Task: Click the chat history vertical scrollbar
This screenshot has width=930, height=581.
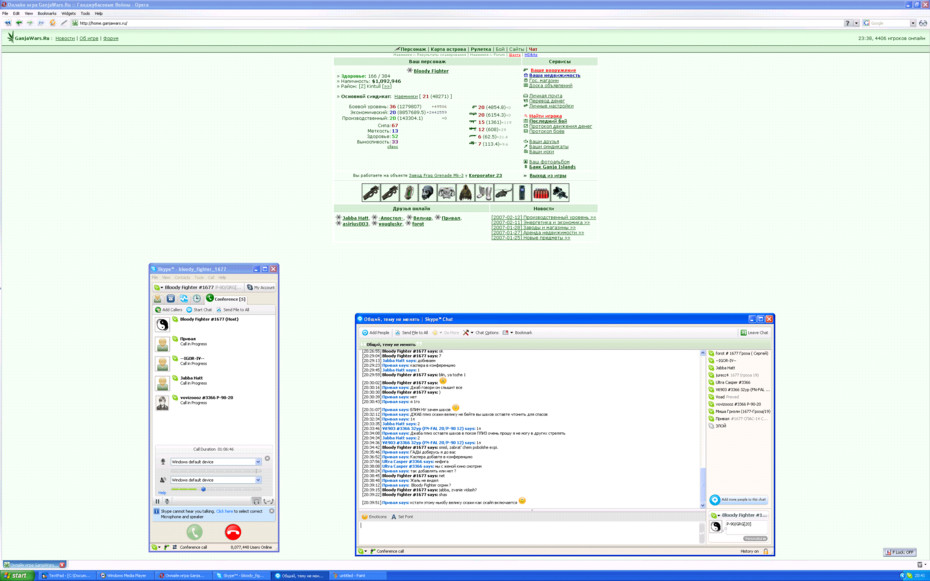Action: tap(703, 429)
